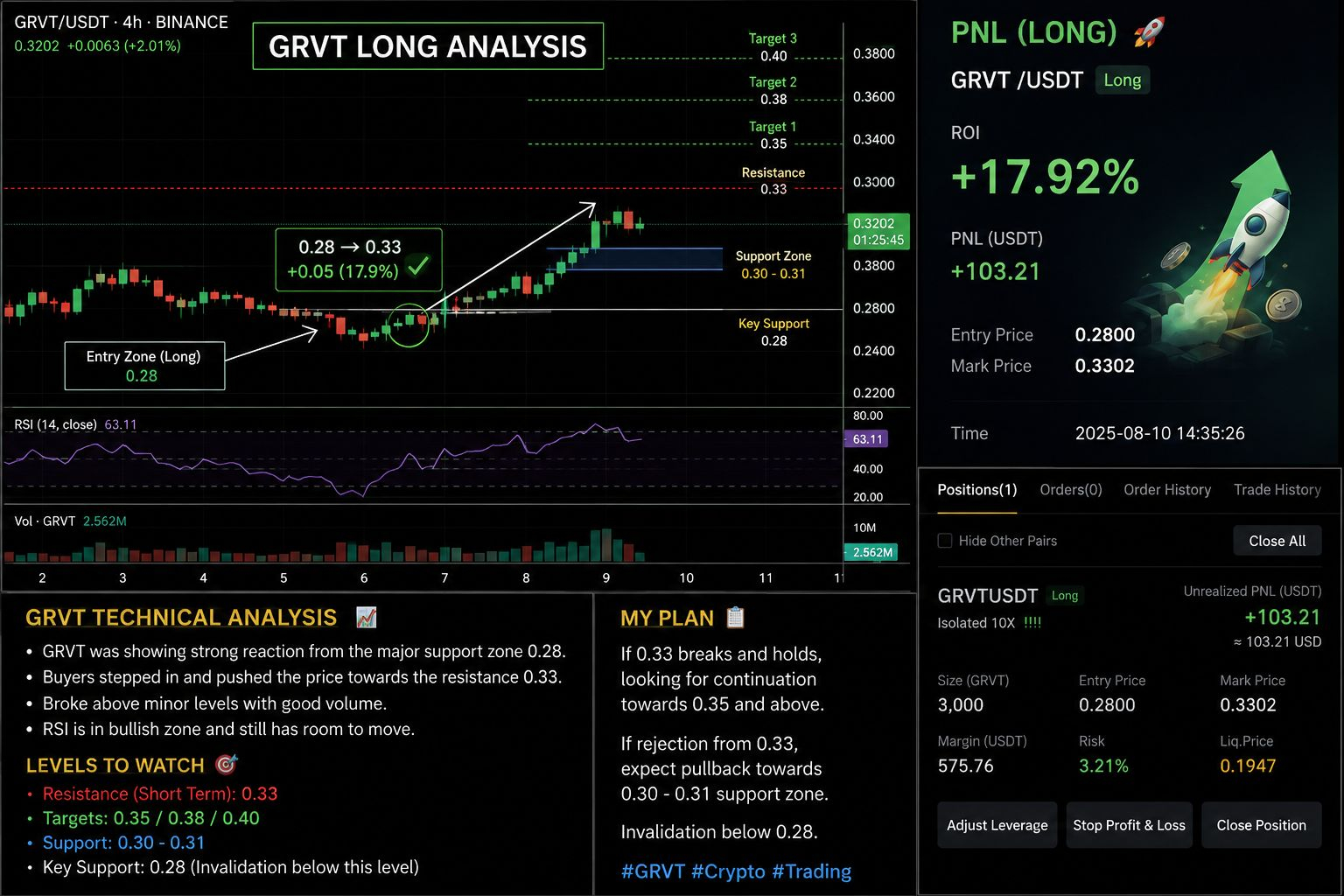Open the Trade History tab
Image resolution: width=1344 pixels, height=896 pixels.
(1277, 490)
